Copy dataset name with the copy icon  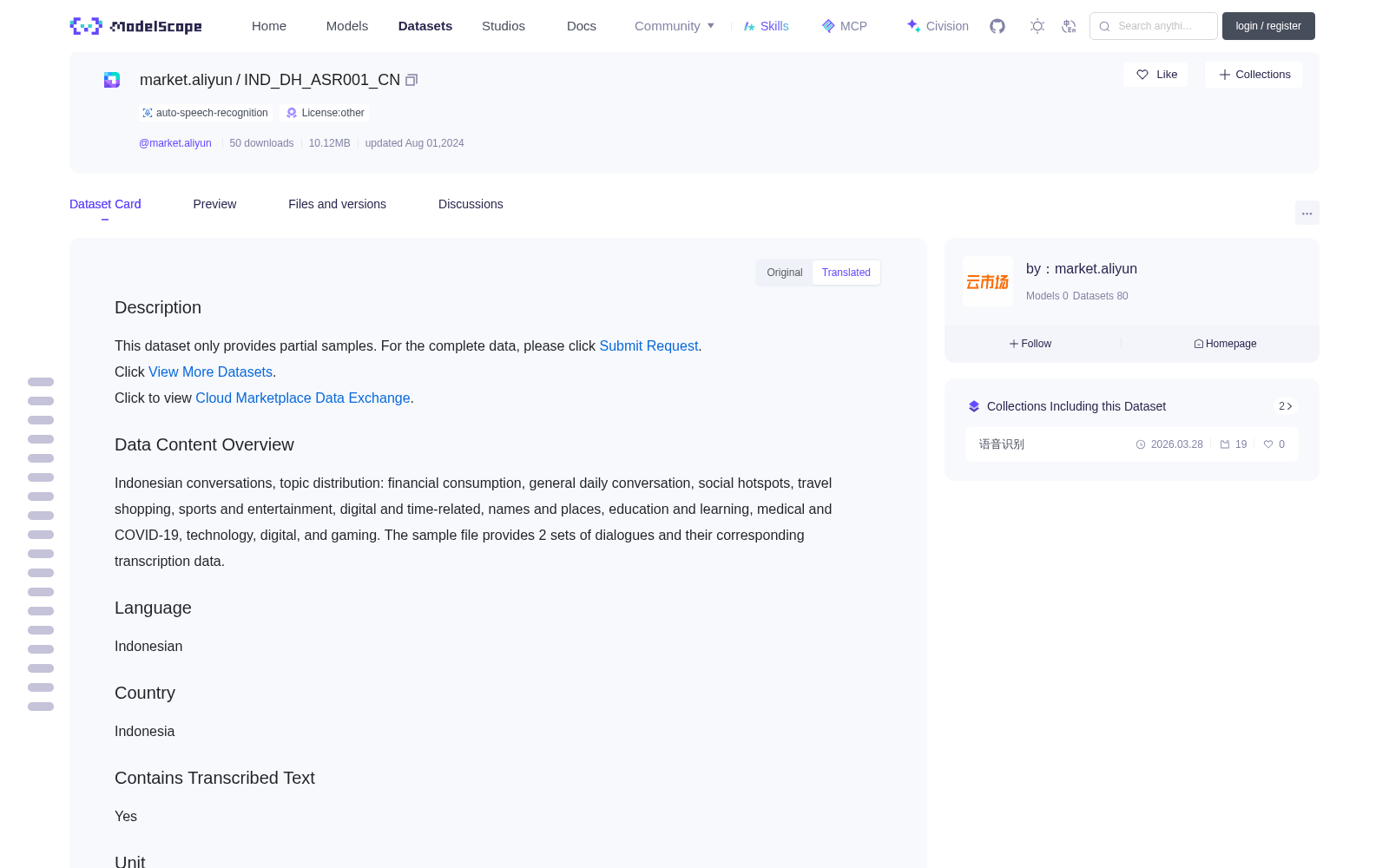411,80
